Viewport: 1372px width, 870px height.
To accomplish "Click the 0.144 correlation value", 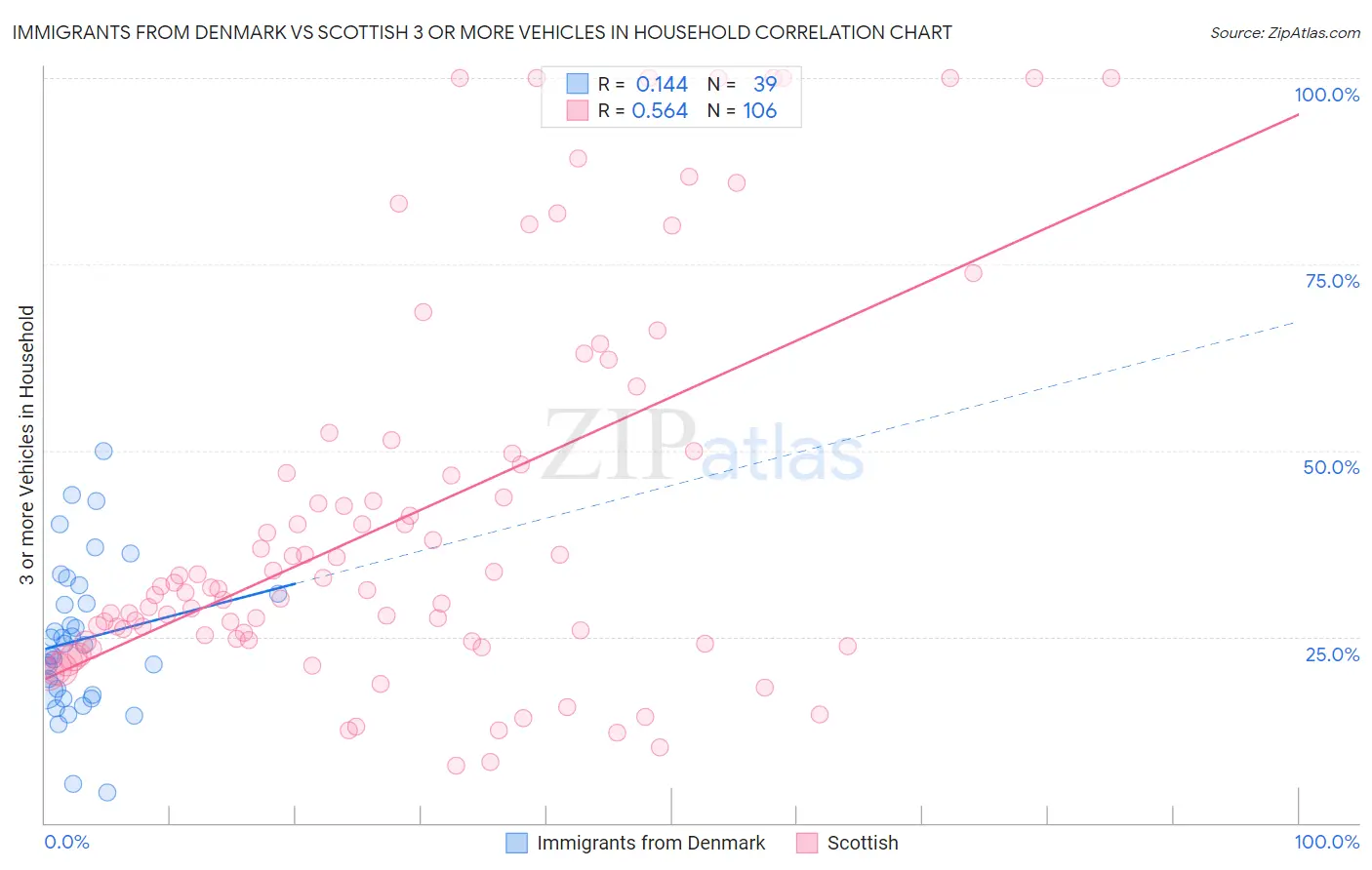I will [x=662, y=84].
